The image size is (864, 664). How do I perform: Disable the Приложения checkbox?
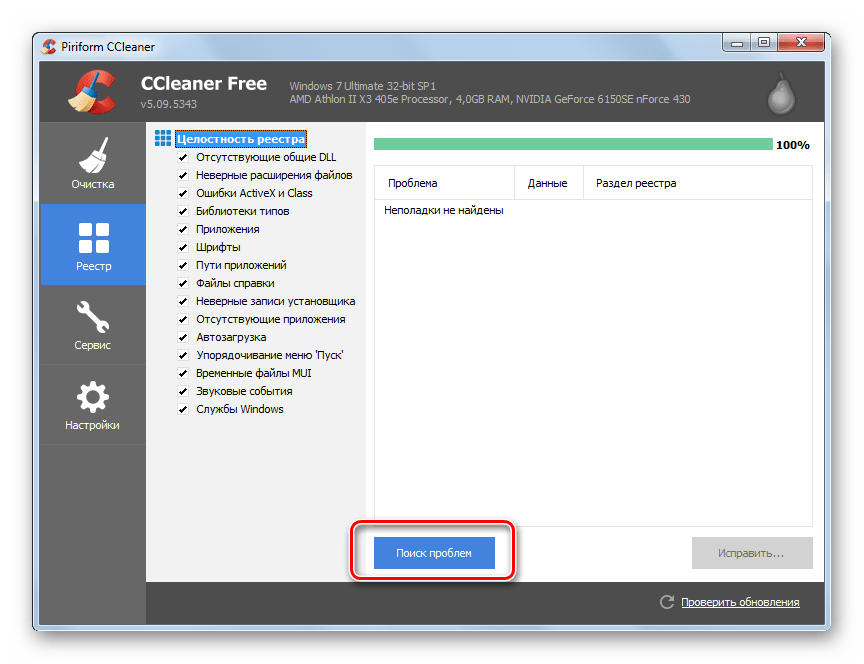tap(183, 229)
